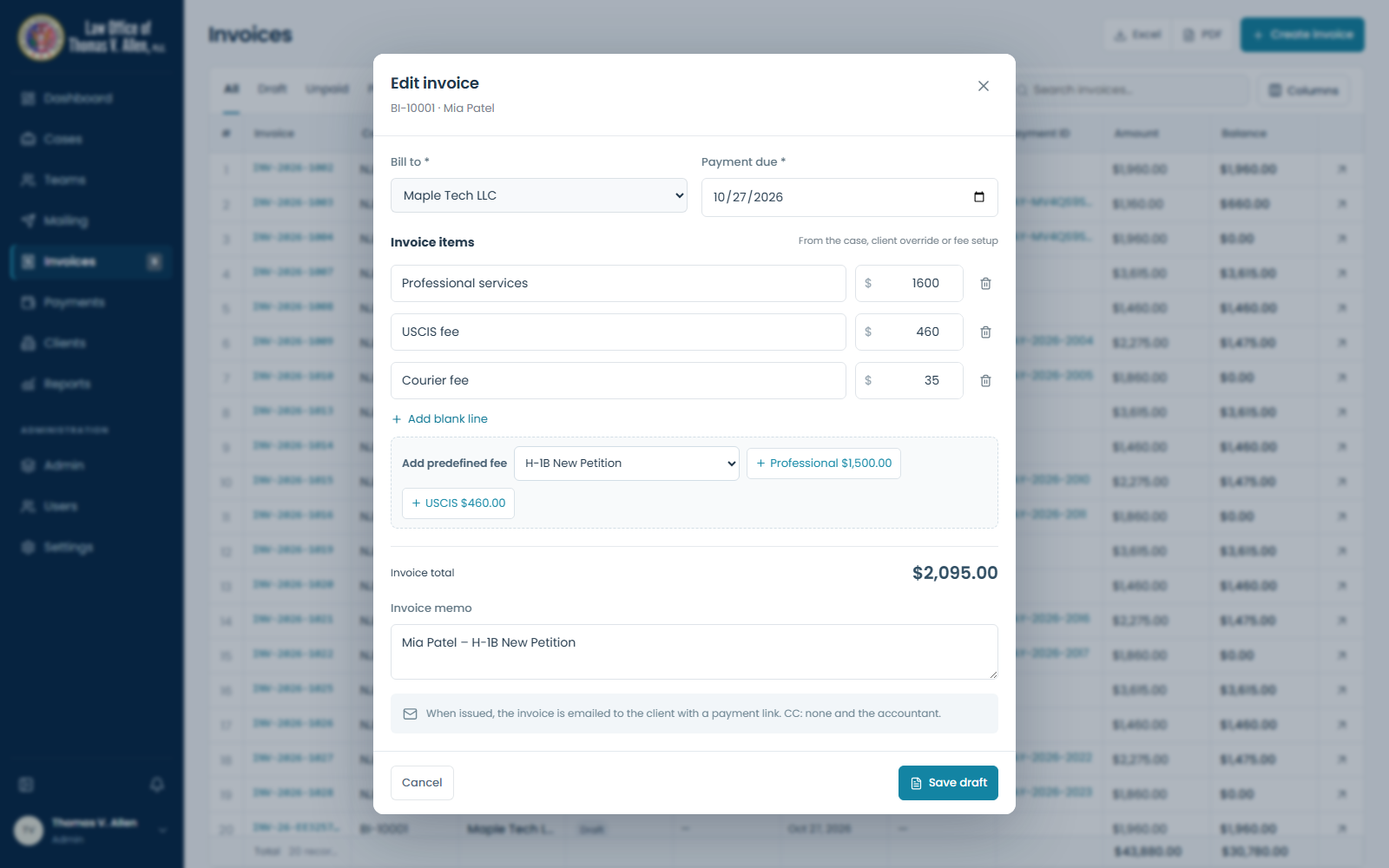Edit the 1600 amount field

click(909, 284)
